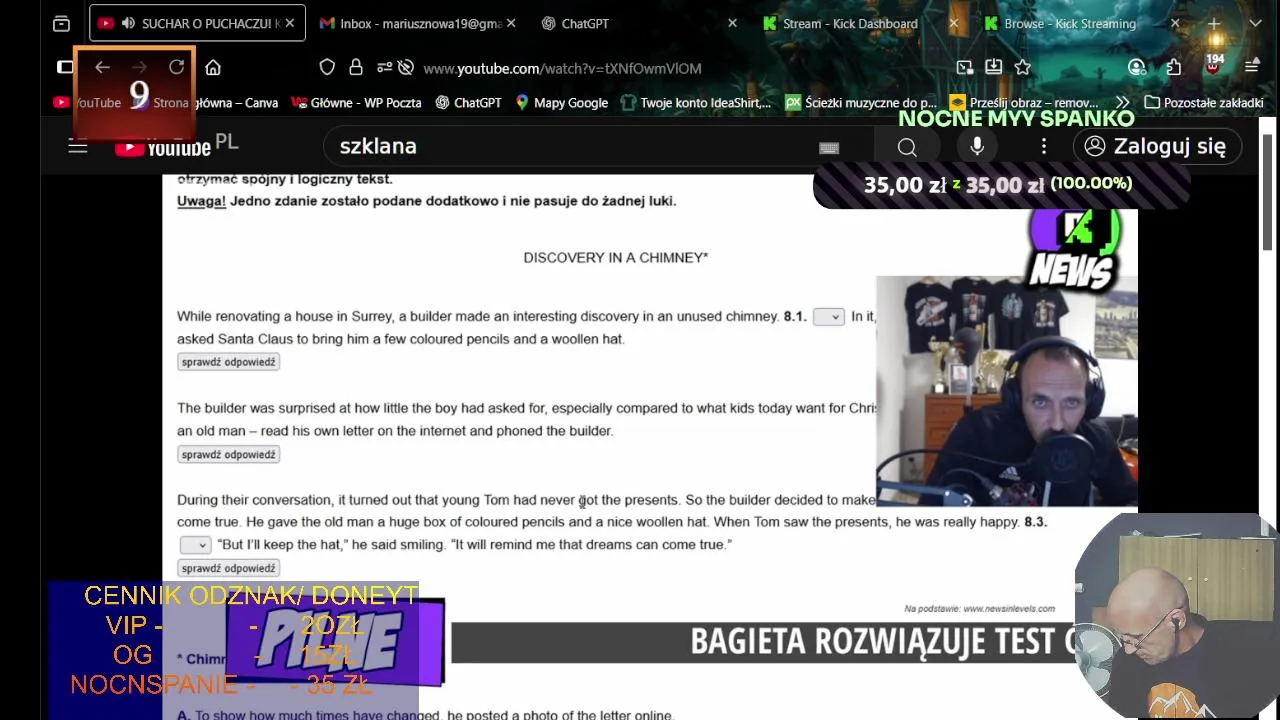Close the Gmail Inbox tab
The width and height of the screenshot is (1280, 720).
click(511, 23)
